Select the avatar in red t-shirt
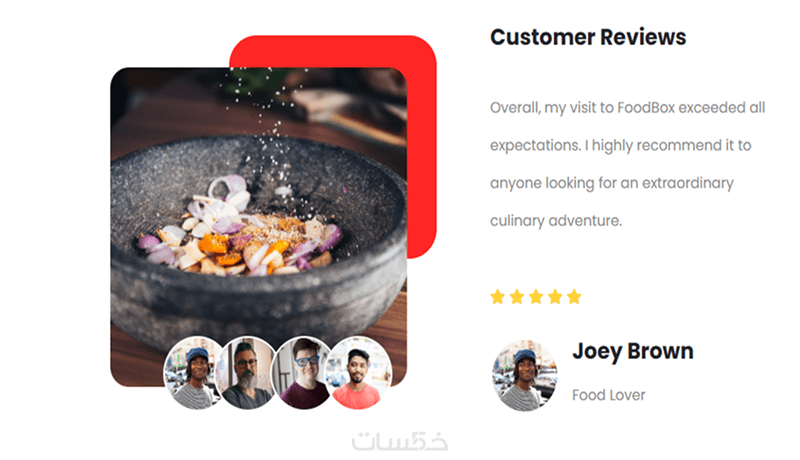 359,373
